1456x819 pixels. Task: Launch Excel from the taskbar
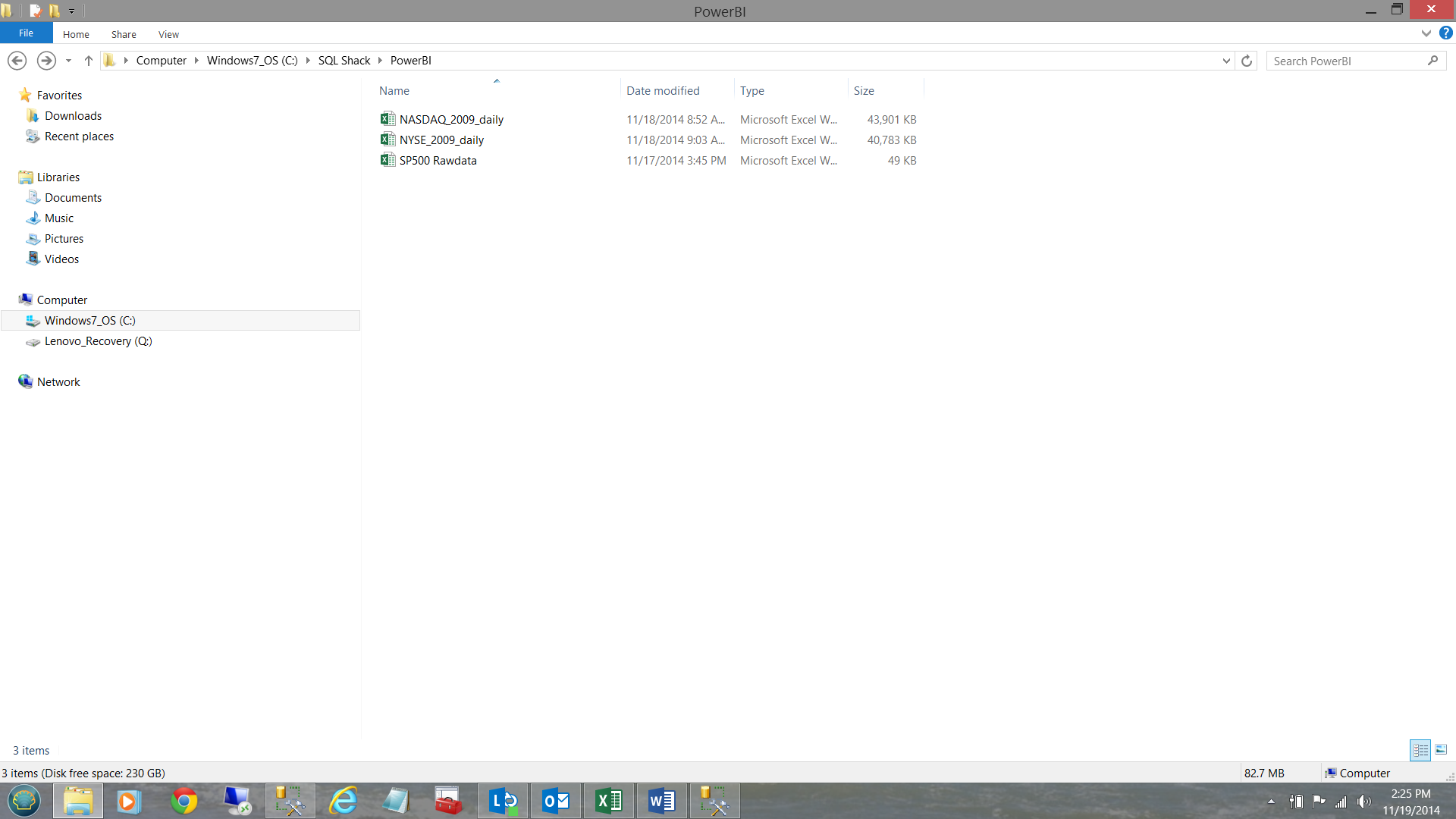tap(609, 801)
